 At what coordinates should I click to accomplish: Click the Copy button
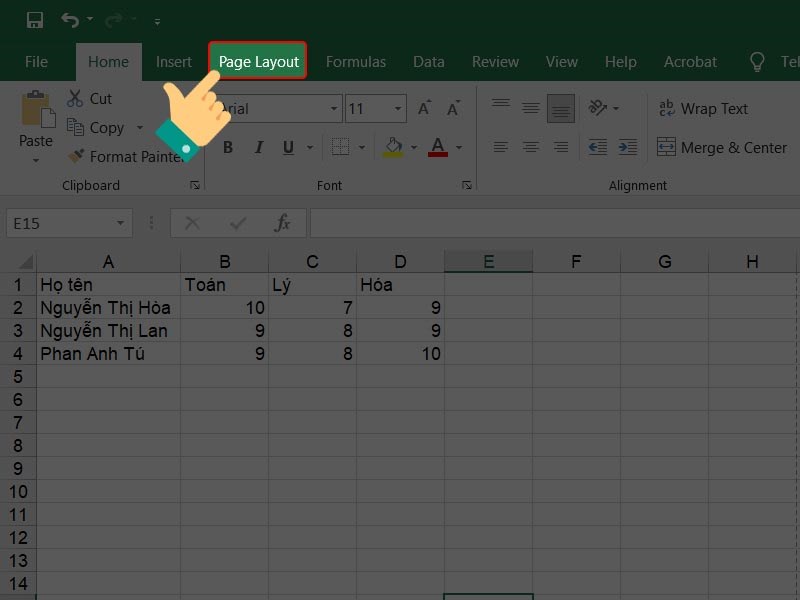click(96, 128)
